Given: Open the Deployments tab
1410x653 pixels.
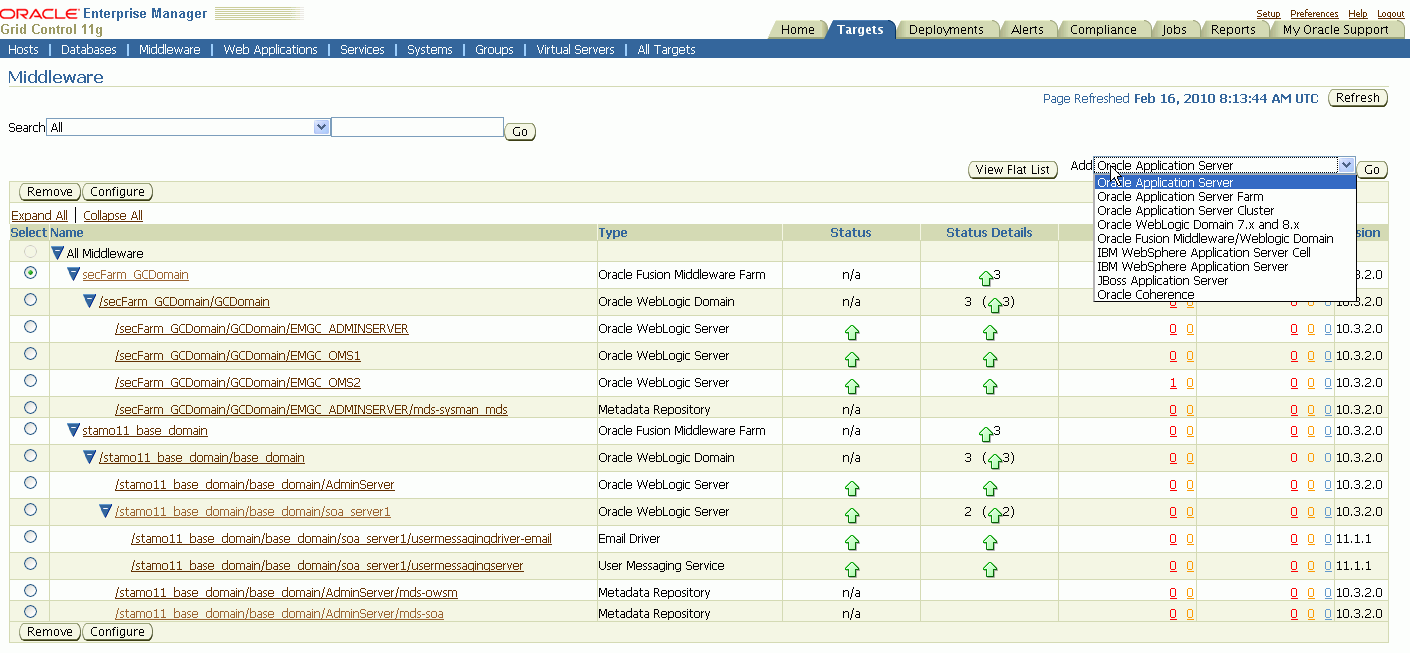Looking at the screenshot, I should coord(945,30).
